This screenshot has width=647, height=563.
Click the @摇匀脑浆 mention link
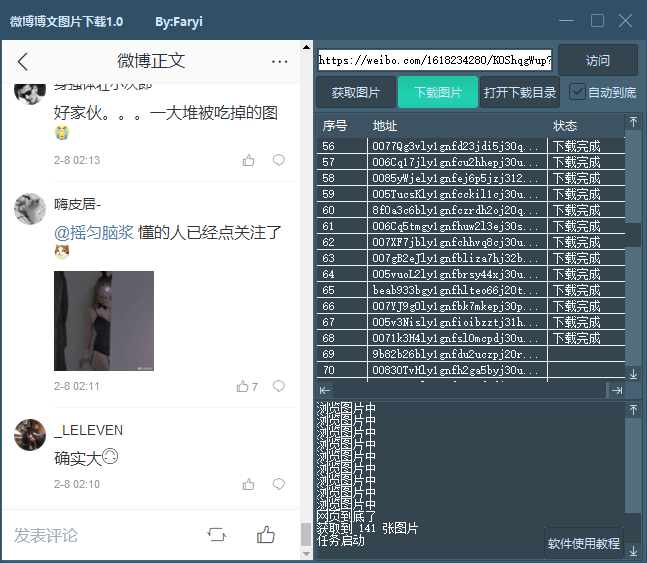(94, 233)
